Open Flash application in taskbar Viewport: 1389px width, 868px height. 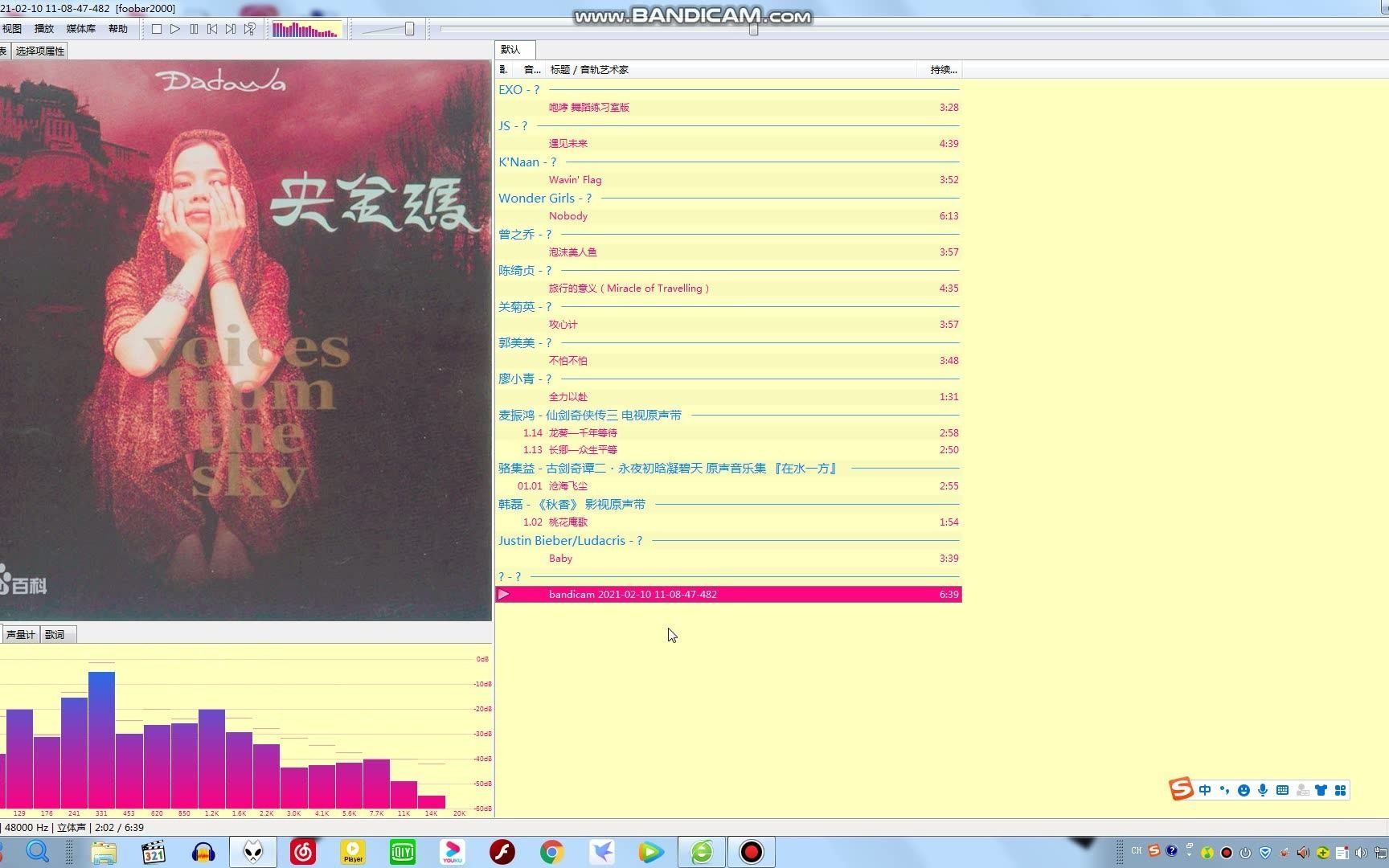[x=502, y=852]
